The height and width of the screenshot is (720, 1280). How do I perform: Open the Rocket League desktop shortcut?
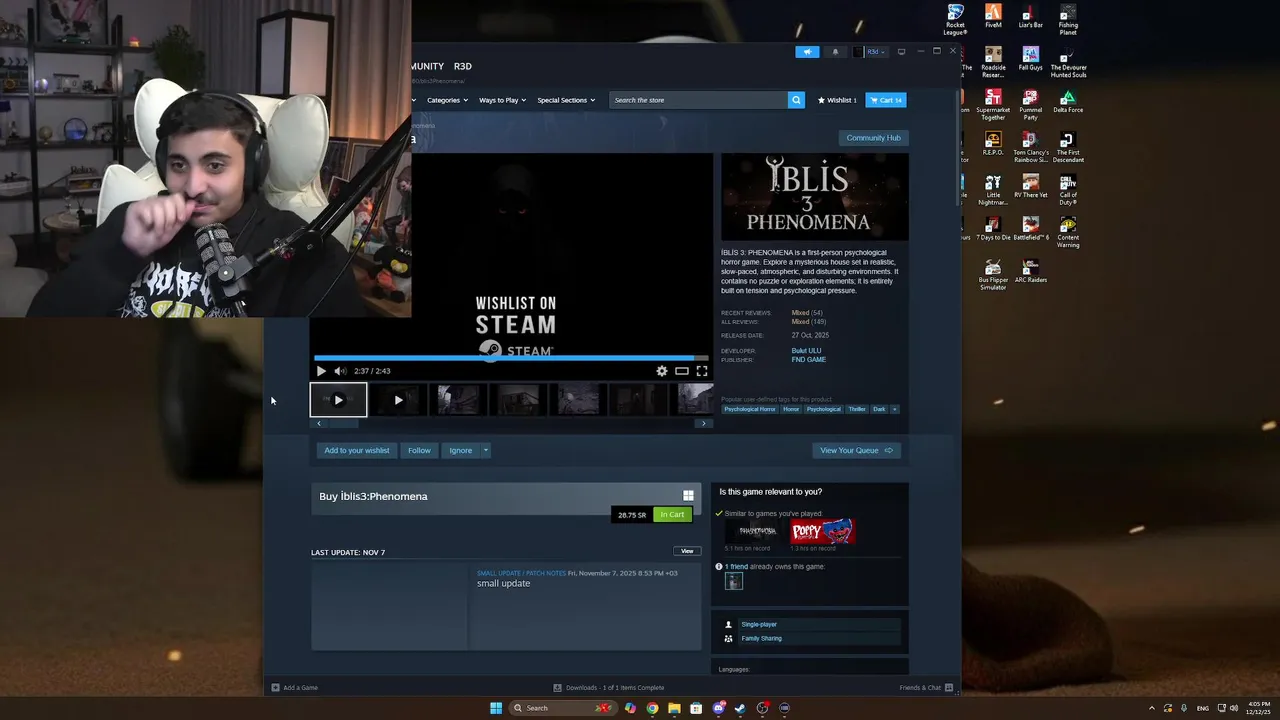(x=955, y=19)
